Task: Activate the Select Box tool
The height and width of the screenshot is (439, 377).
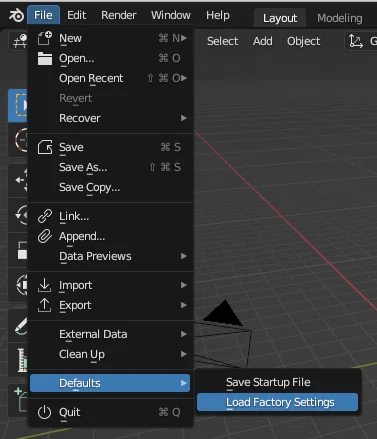Action: coord(18,105)
